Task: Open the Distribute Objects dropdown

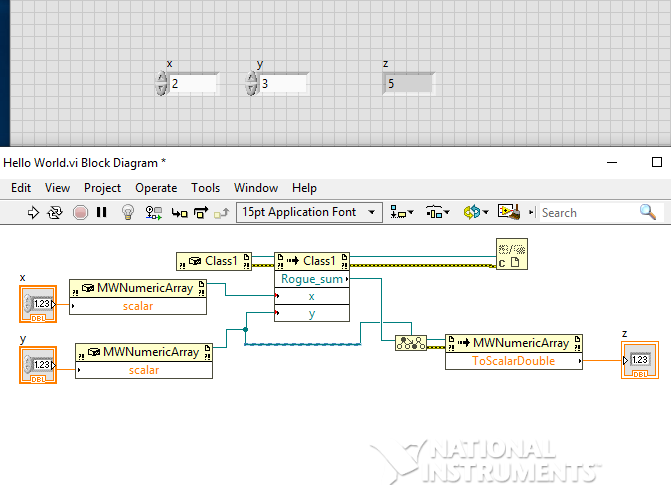Action: tap(437, 212)
